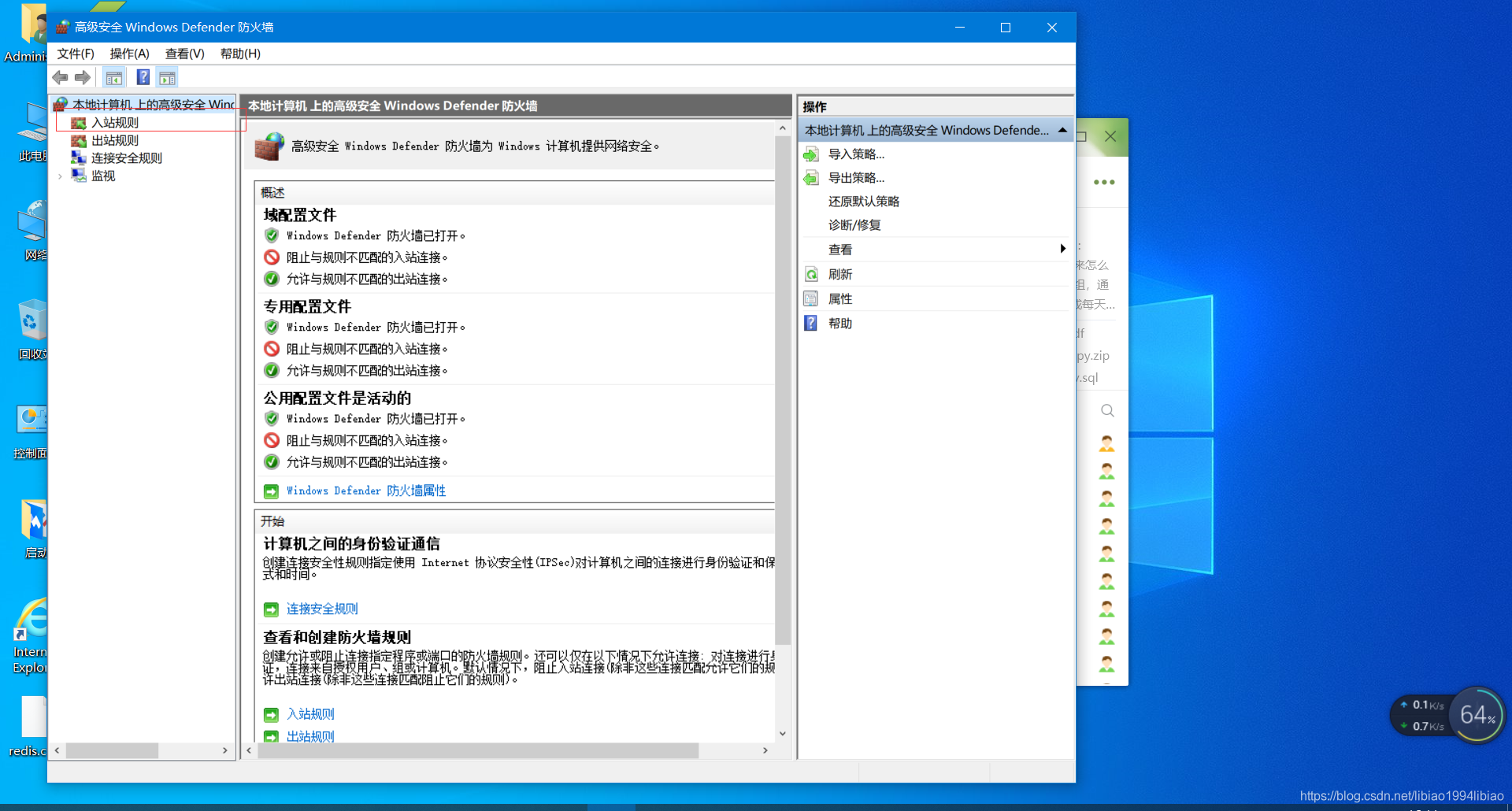Screen dimensions: 1512x811
Task: Click the 64% performance widget
Action: [1477, 715]
